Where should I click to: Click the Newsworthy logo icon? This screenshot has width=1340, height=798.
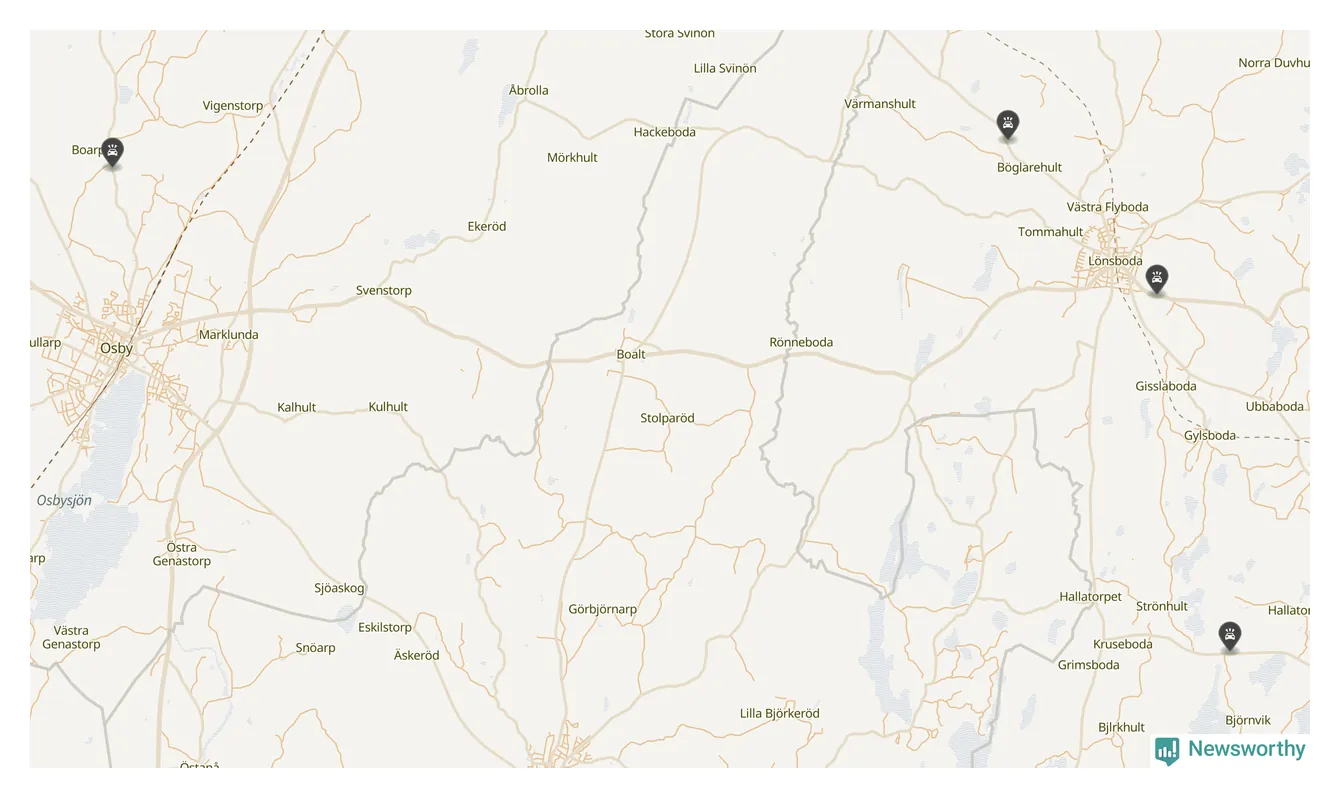[x=1167, y=750]
